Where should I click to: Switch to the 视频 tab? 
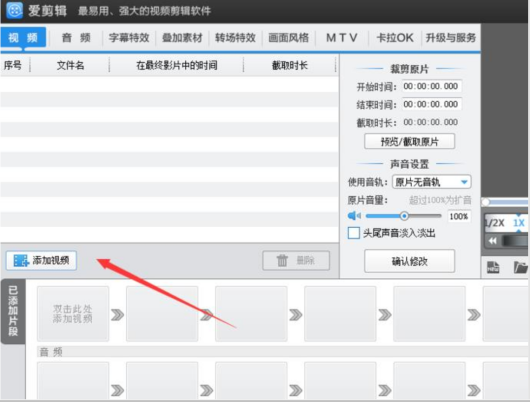23,37
